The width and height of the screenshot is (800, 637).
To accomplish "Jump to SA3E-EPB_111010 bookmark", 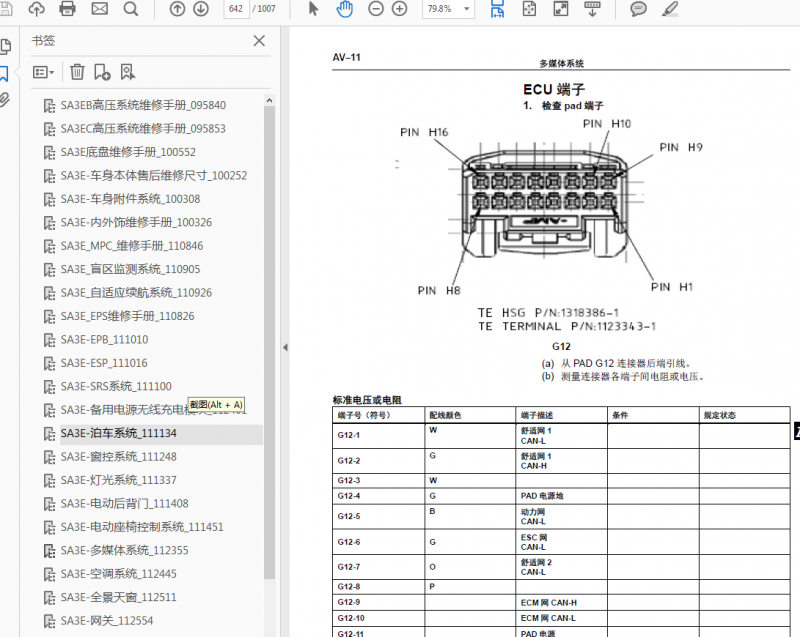I will (x=104, y=340).
